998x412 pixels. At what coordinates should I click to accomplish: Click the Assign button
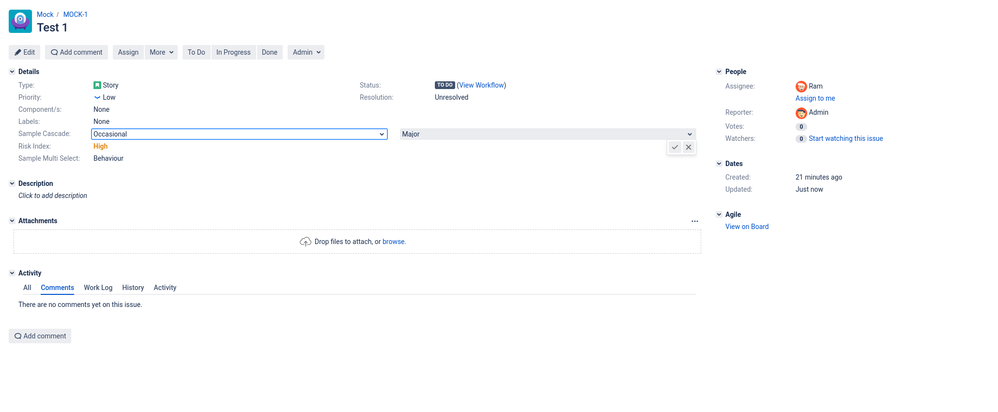click(129, 52)
